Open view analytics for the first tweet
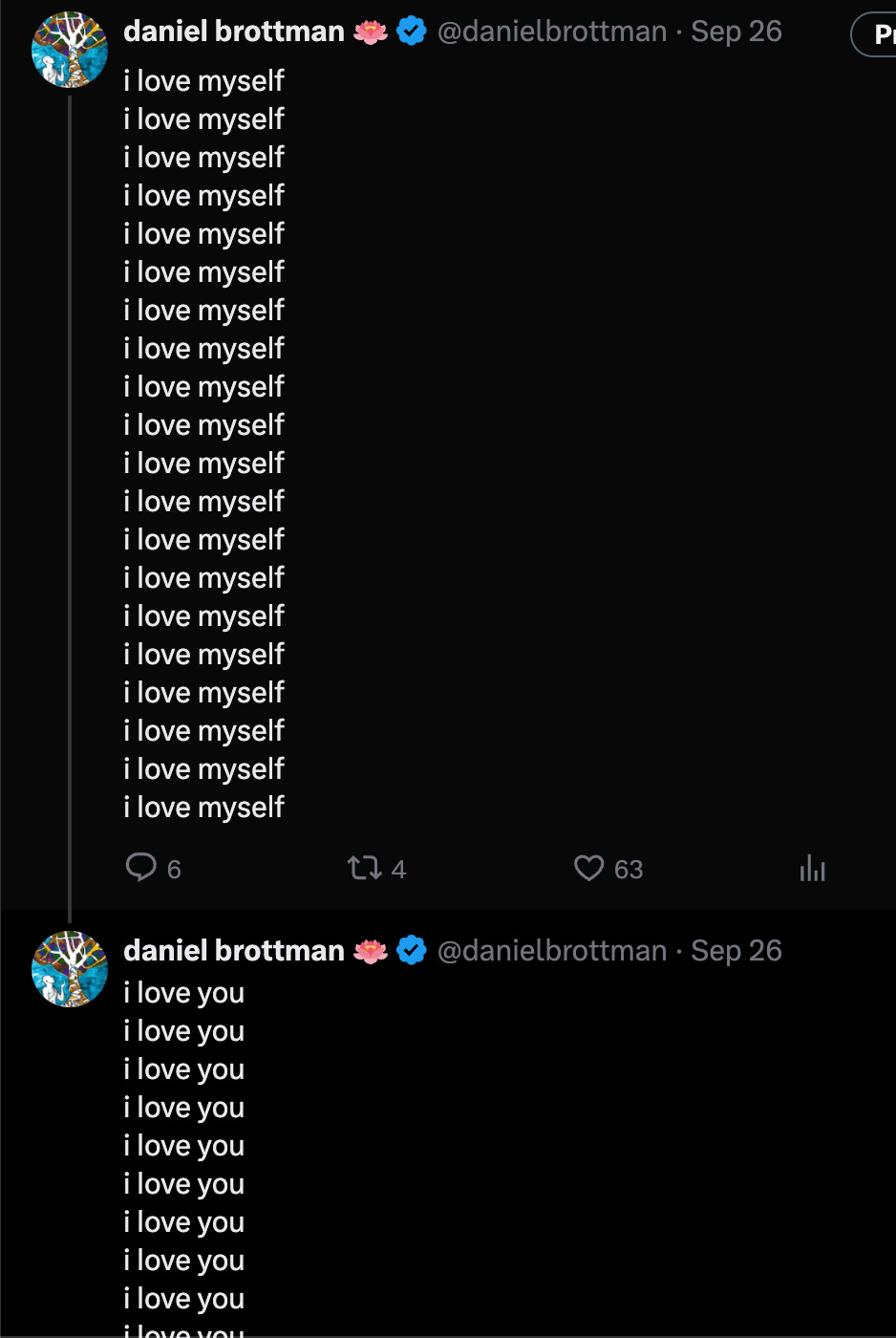The image size is (896, 1338). [x=812, y=868]
